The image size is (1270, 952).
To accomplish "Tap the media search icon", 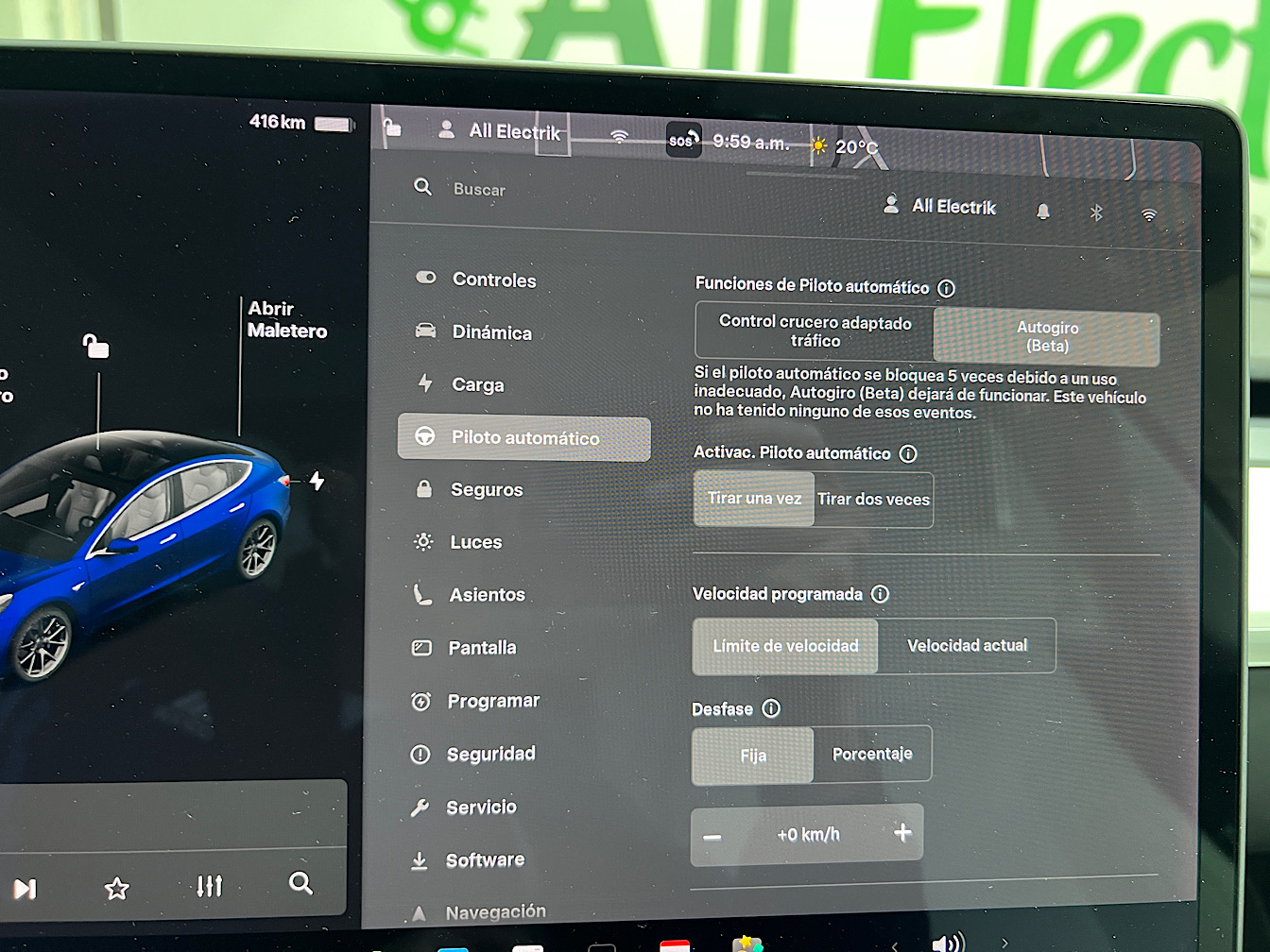I will click(x=300, y=883).
